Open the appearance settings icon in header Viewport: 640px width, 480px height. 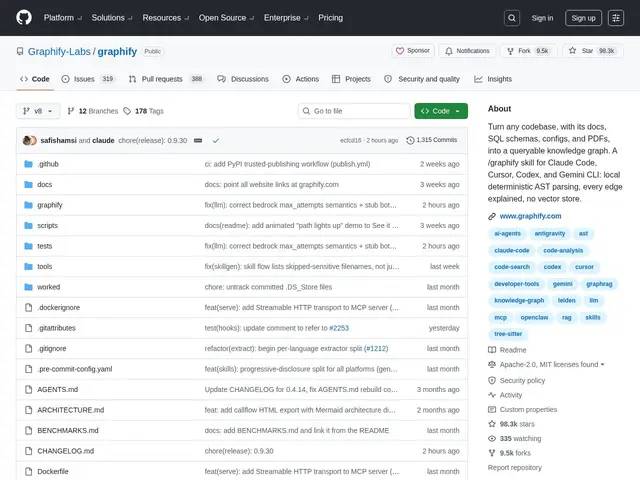[x=616, y=18]
